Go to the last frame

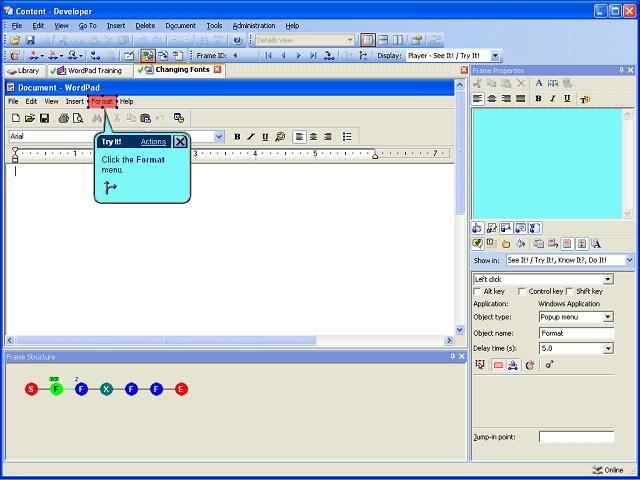[x=313, y=56]
